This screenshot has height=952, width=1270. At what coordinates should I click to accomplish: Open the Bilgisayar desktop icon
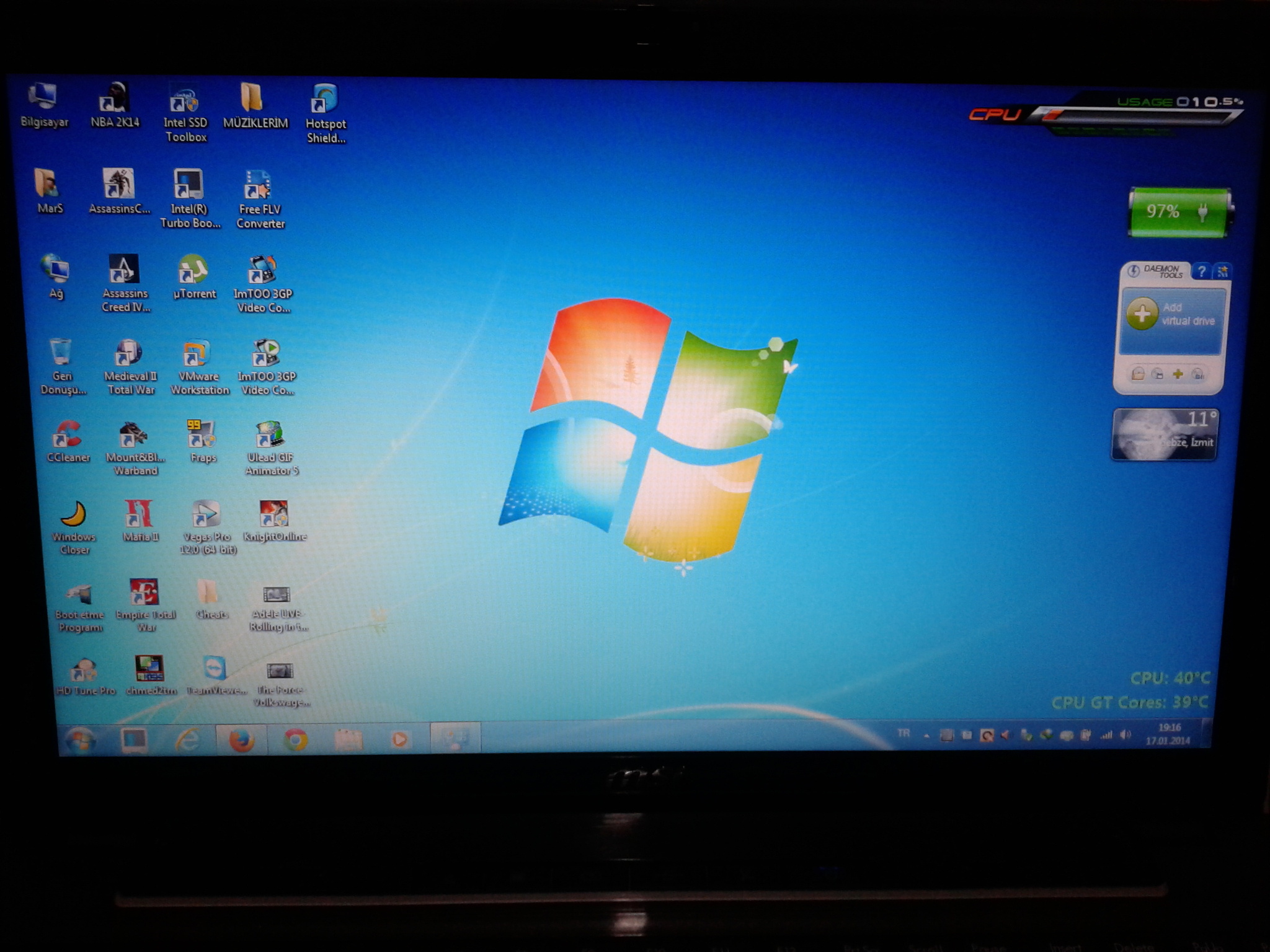point(43,105)
